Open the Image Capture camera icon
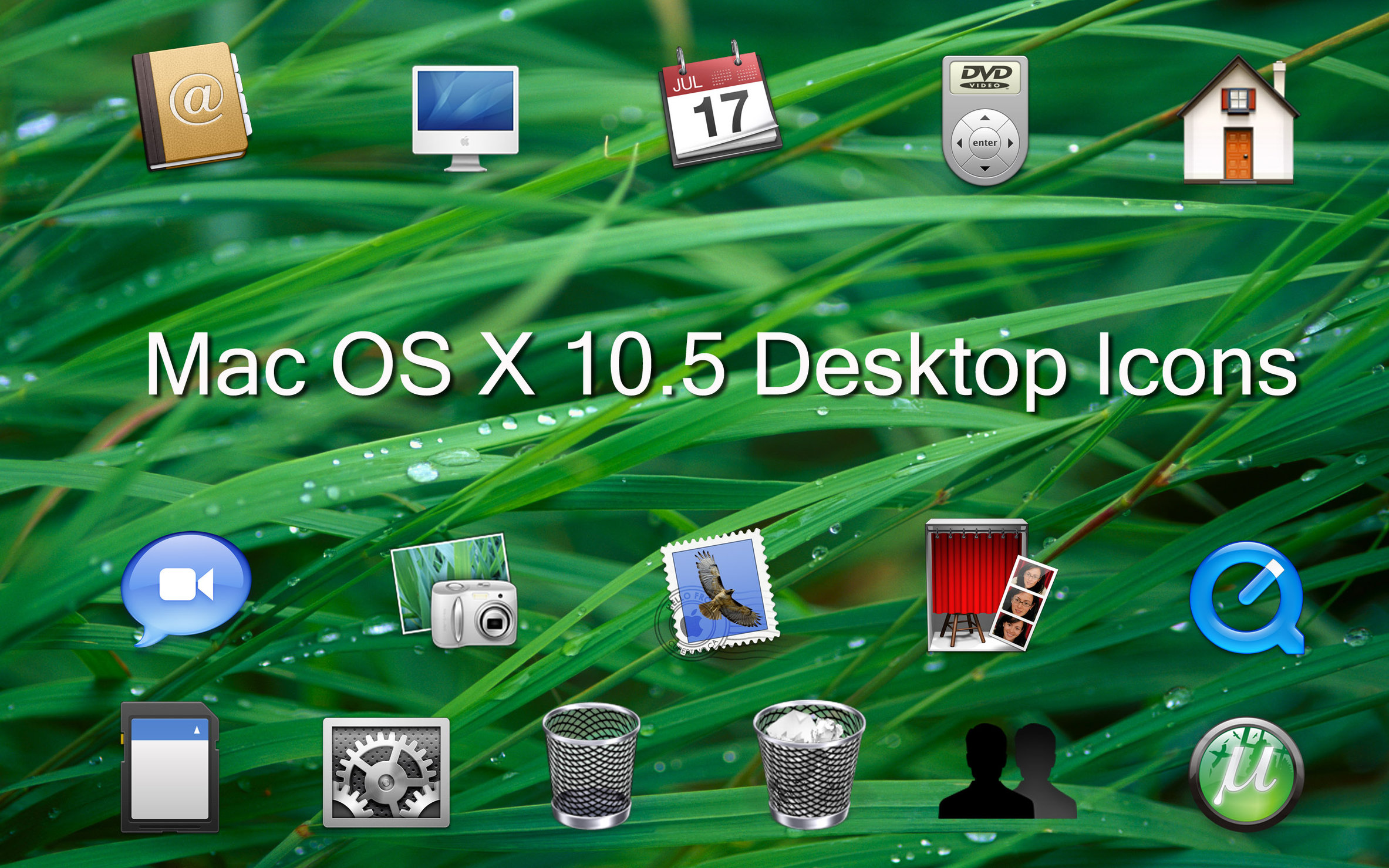1389x868 pixels. [x=454, y=590]
